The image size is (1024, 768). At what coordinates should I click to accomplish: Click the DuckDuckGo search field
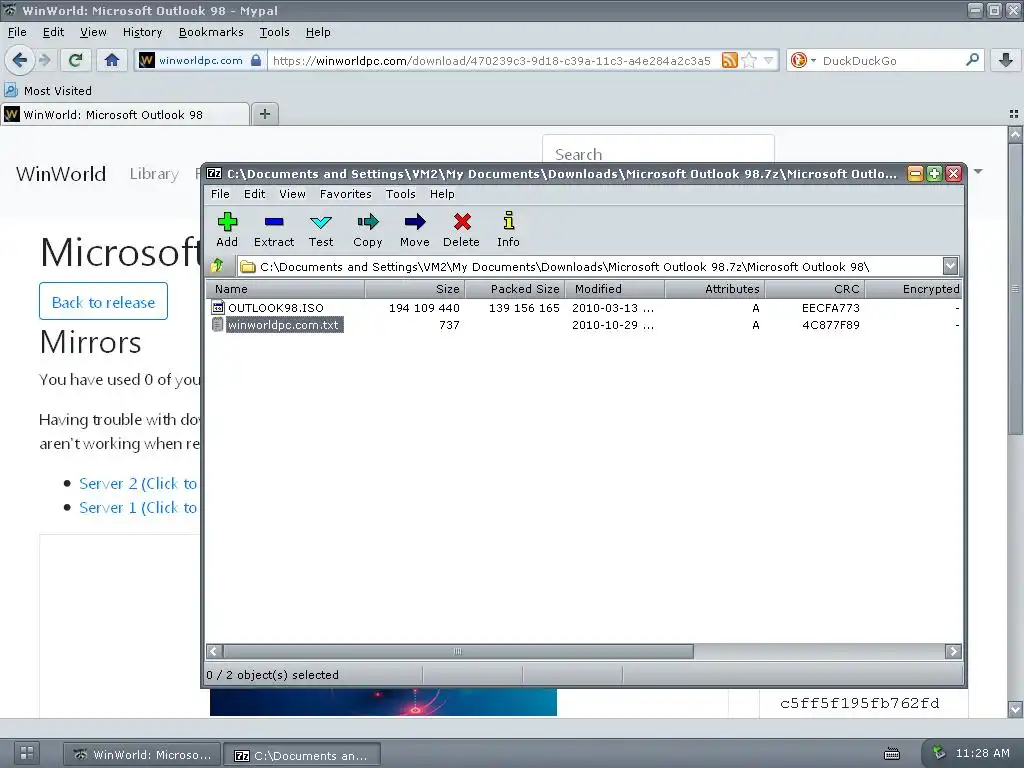891,61
